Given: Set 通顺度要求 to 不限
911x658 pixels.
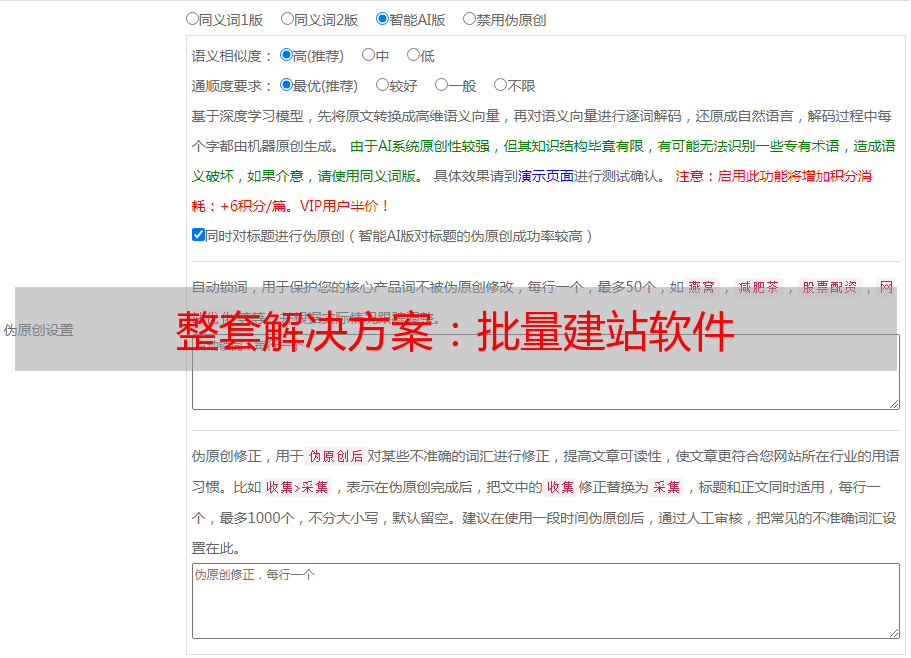Looking at the screenshot, I should pos(500,86).
